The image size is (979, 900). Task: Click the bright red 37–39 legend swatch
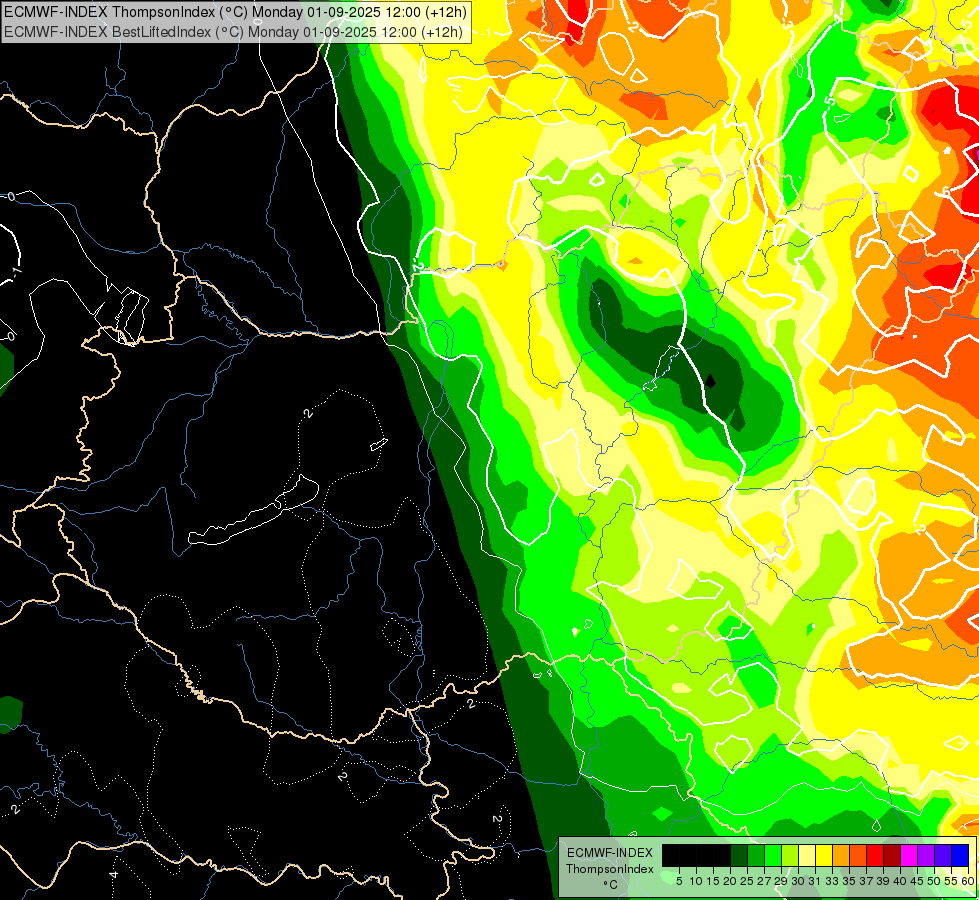pos(875,855)
